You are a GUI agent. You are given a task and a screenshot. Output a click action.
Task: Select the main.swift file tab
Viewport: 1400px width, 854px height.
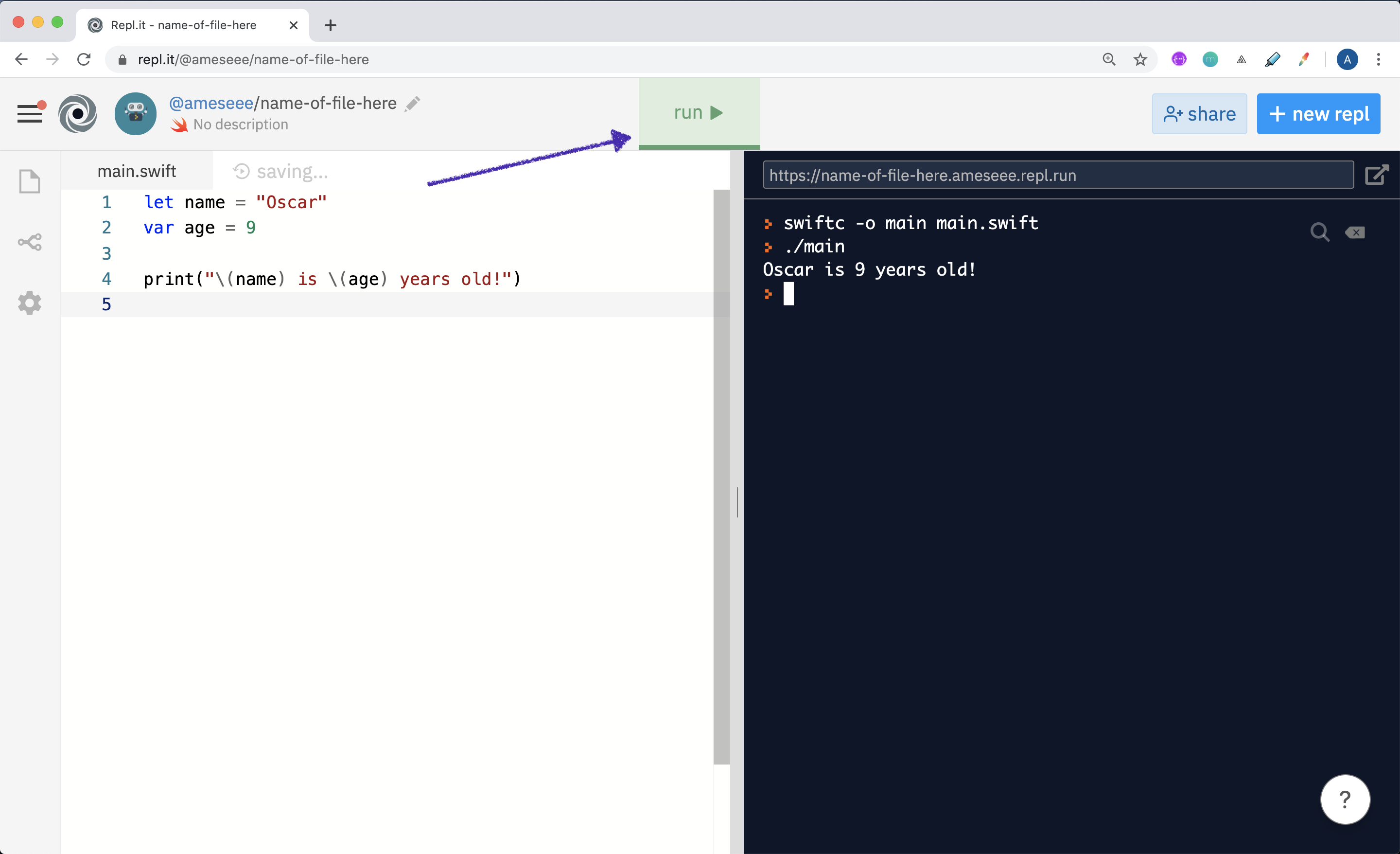tap(137, 171)
